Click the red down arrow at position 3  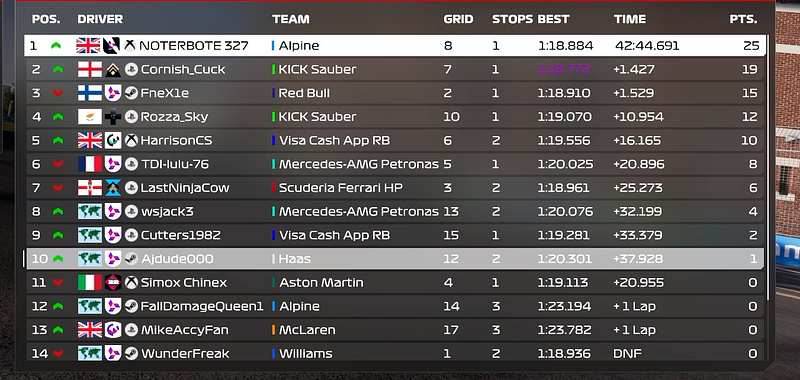(58, 93)
